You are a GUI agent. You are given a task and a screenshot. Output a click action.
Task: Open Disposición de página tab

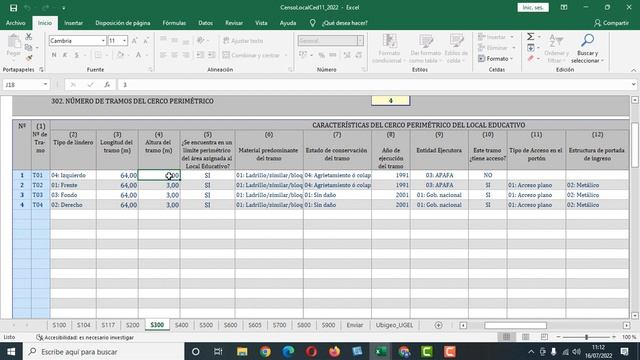click(123, 23)
